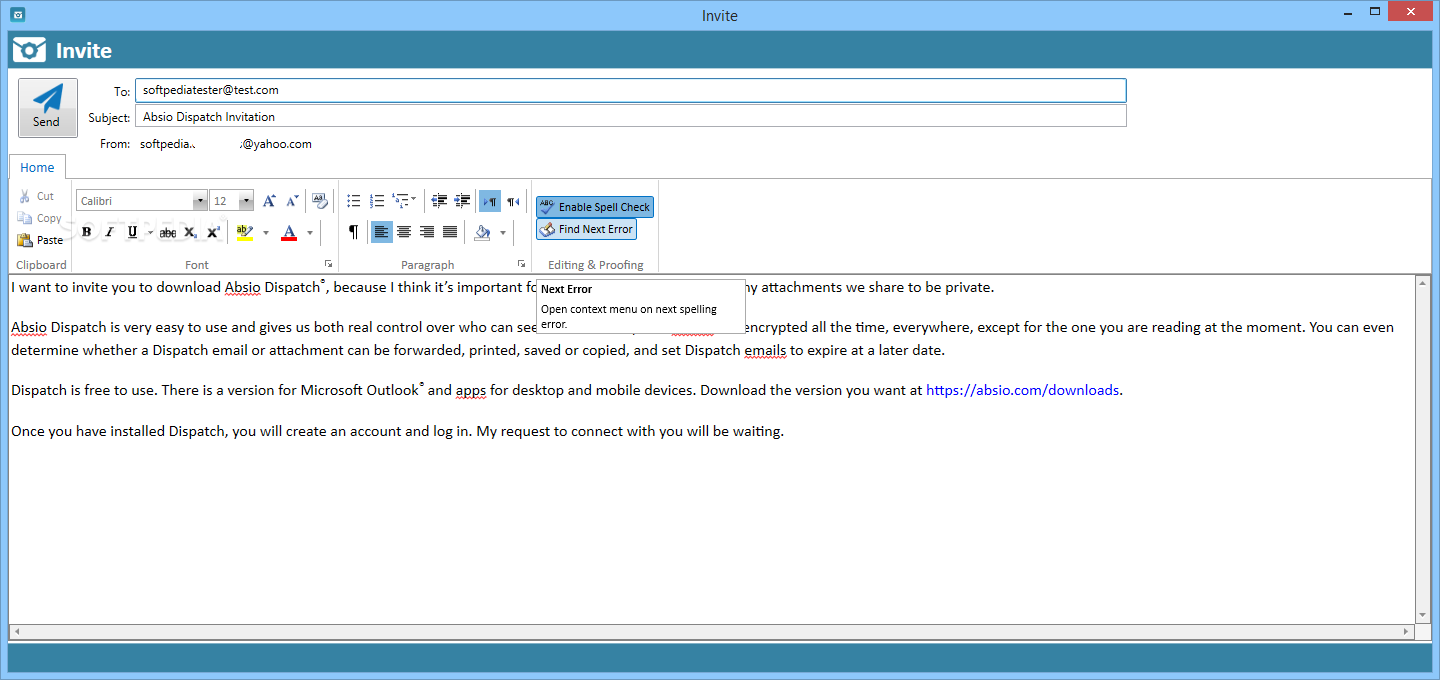Screen dimensions: 1440x680
Task: Shrink the font size
Action: coord(292,201)
